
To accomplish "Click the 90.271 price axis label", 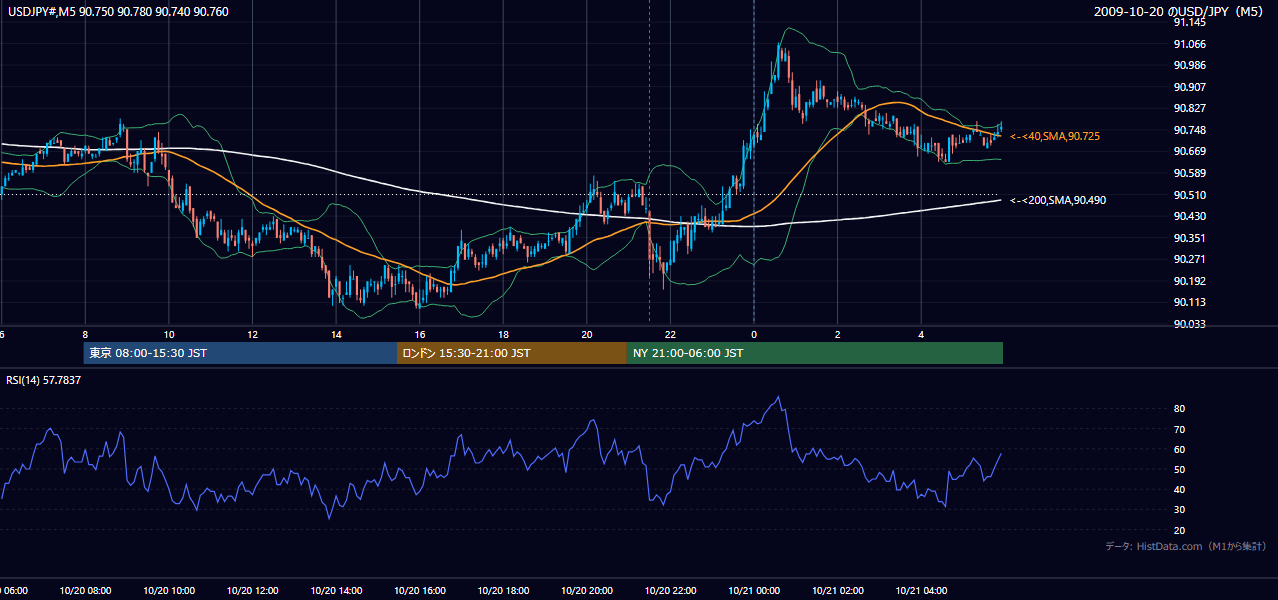I will click(1189, 260).
